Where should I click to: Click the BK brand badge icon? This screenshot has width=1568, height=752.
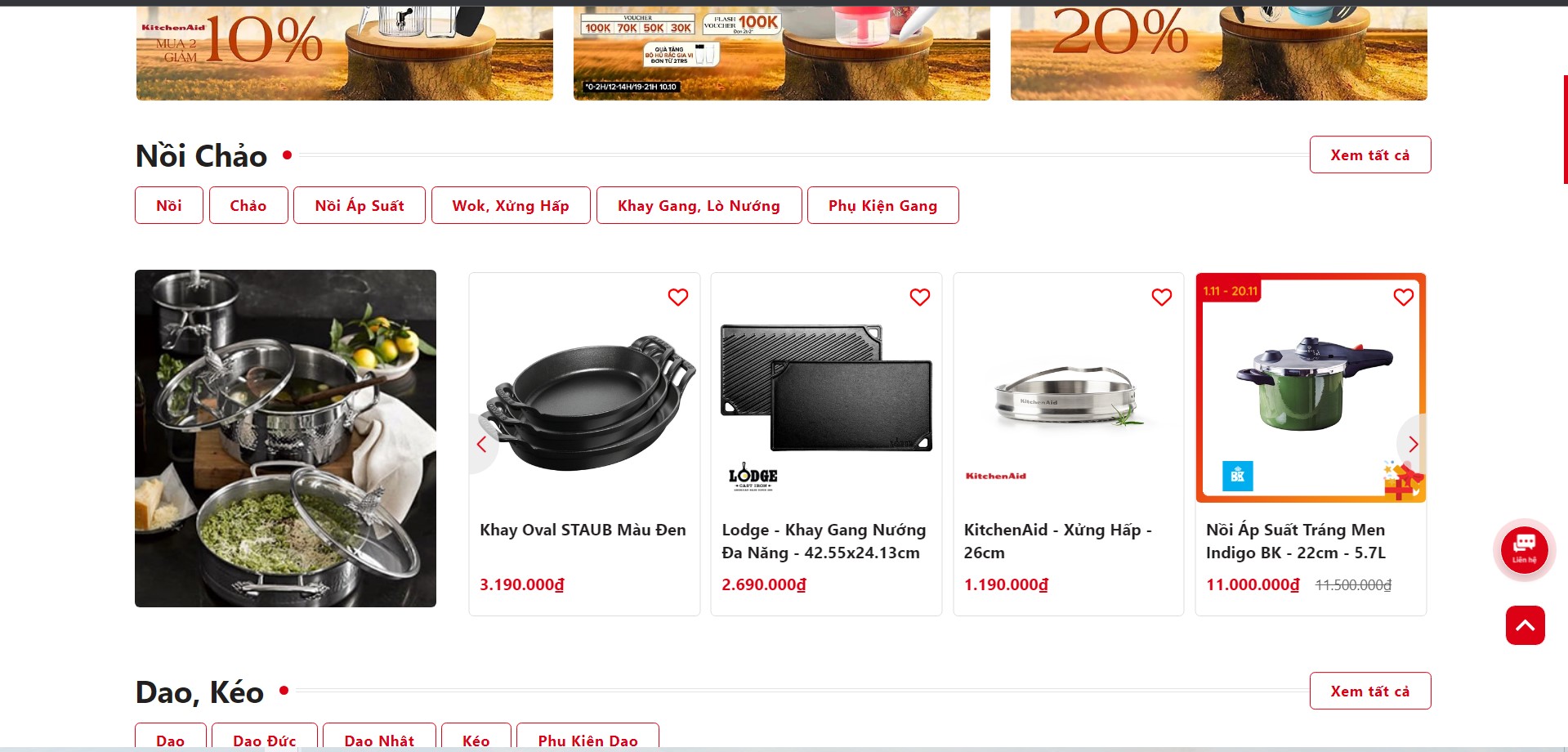click(x=1237, y=476)
